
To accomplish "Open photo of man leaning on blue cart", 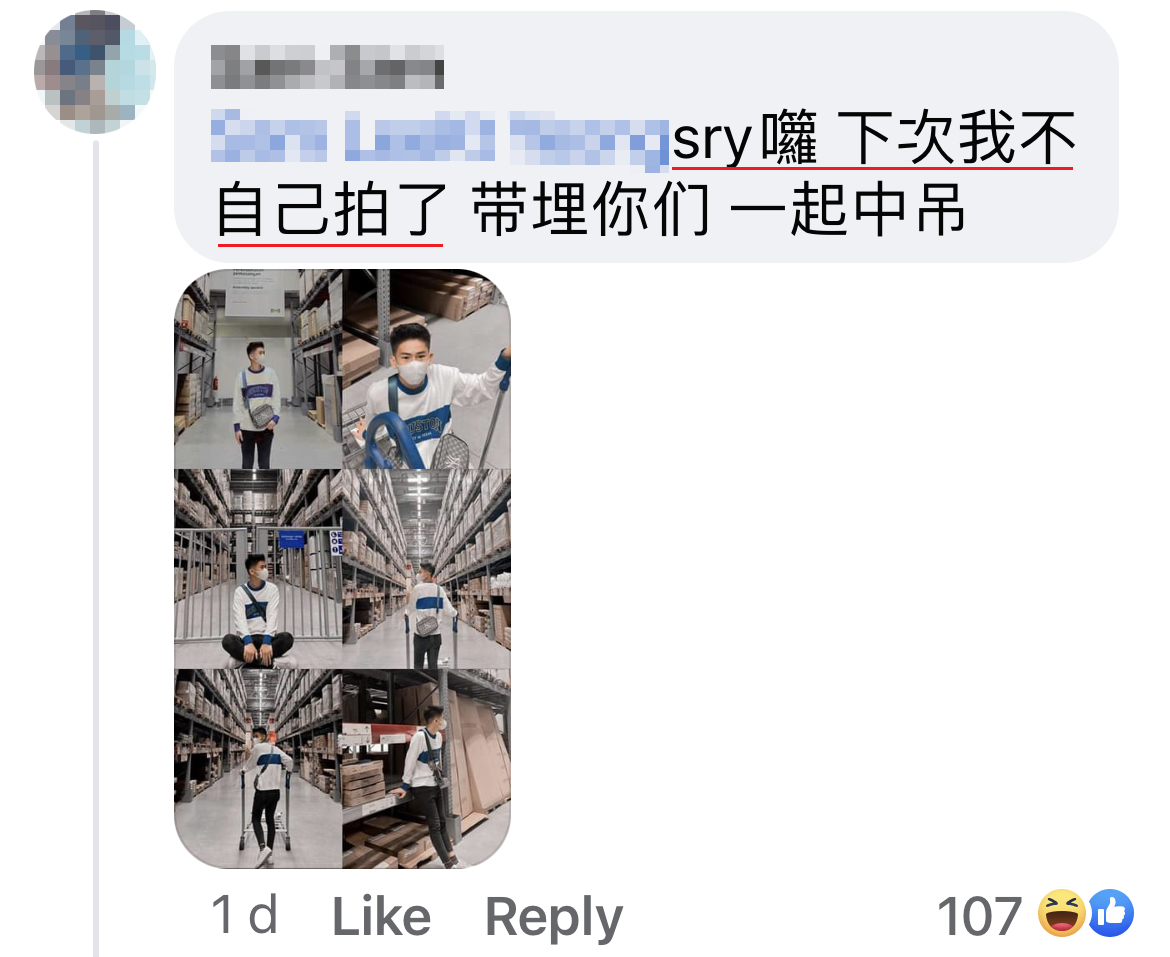I will pos(427,369).
